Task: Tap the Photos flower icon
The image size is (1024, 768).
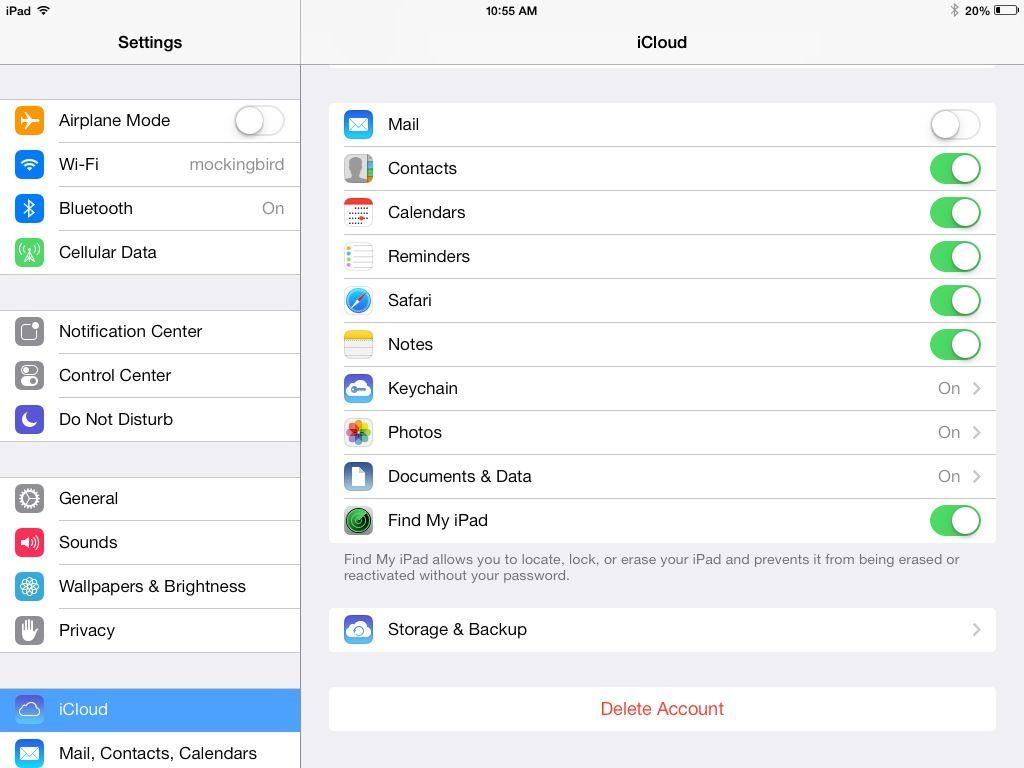Action: [358, 432]
